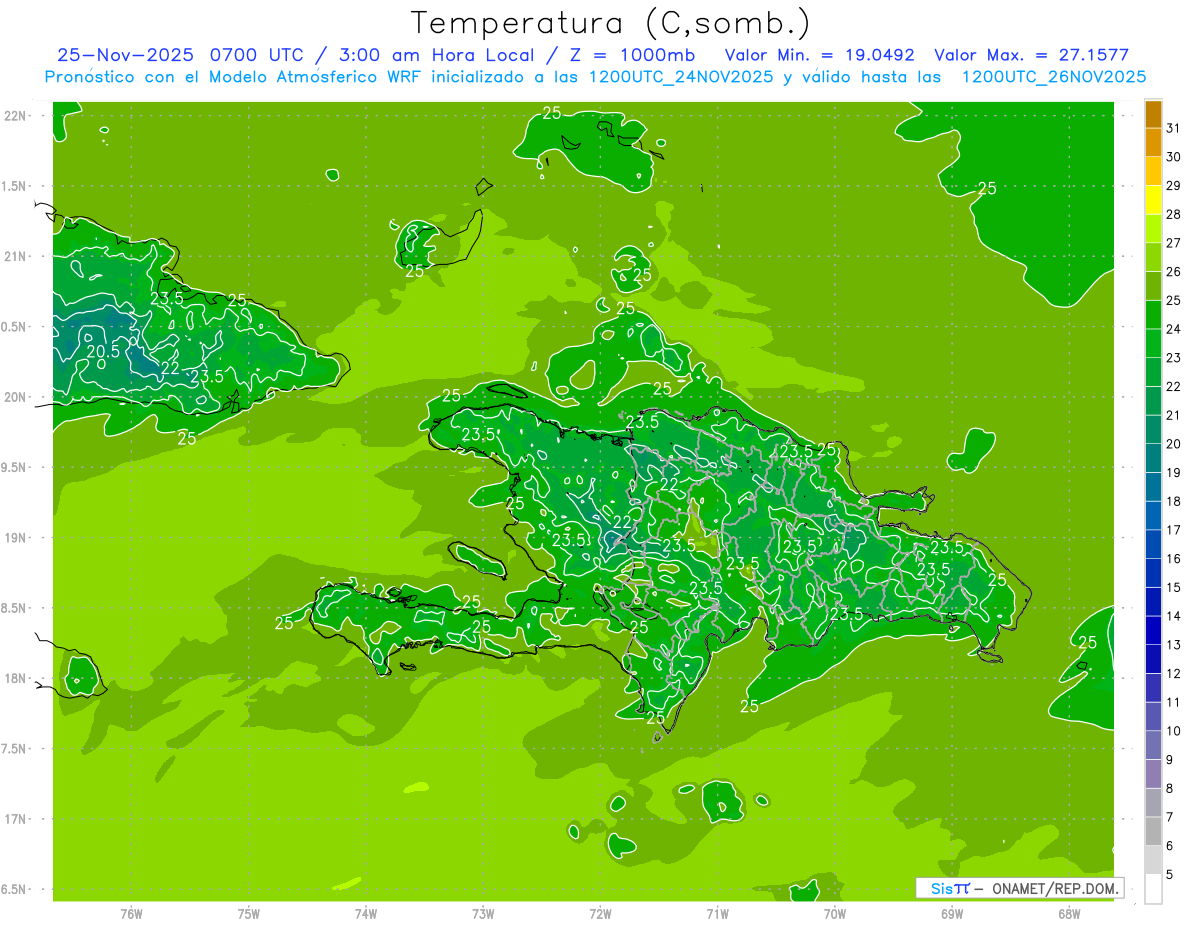Click the '22N' latitude axis label
The width and height of the screenshot is (1200, 927).
(x=15, y=116)
